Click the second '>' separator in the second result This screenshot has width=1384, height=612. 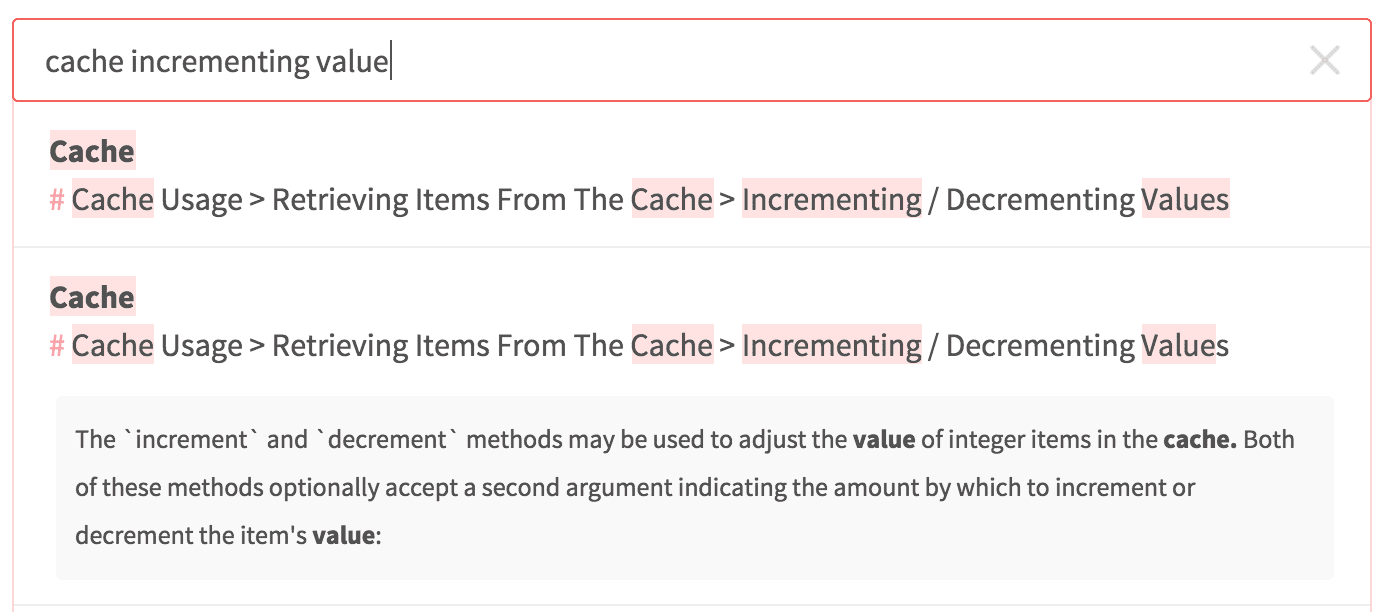click(x=727, y=346)
